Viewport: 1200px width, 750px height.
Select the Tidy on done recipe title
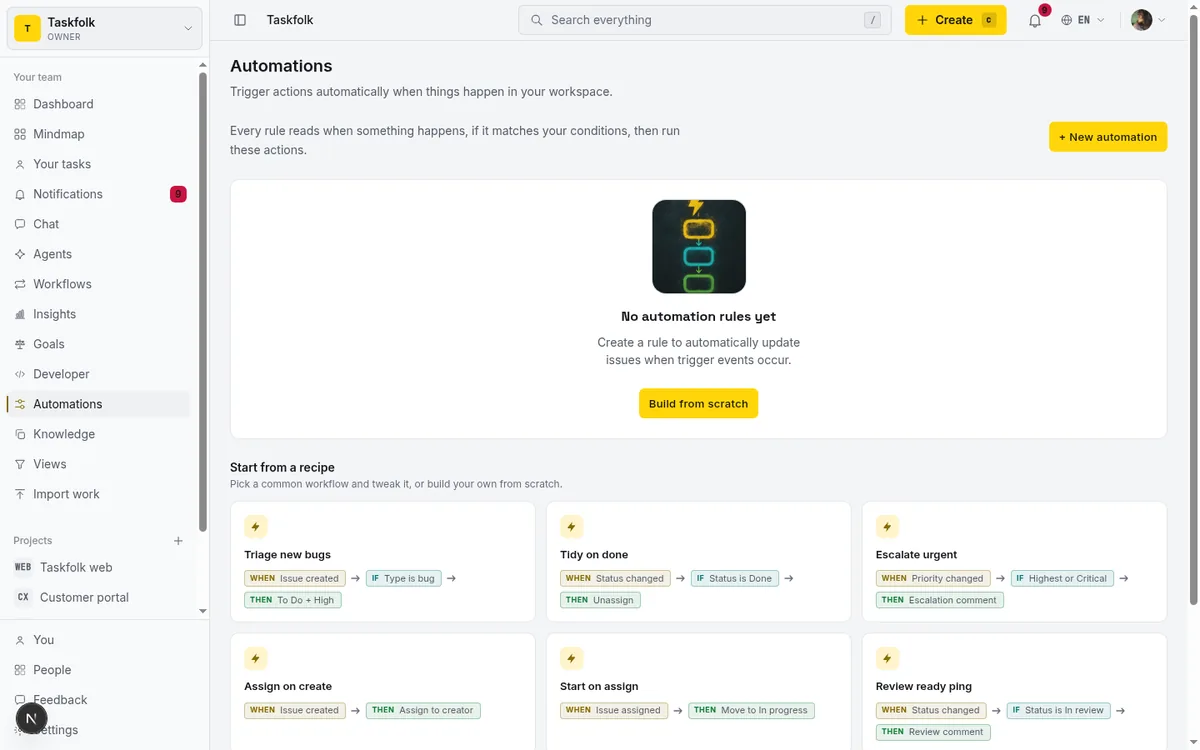[x=594, y=555]
